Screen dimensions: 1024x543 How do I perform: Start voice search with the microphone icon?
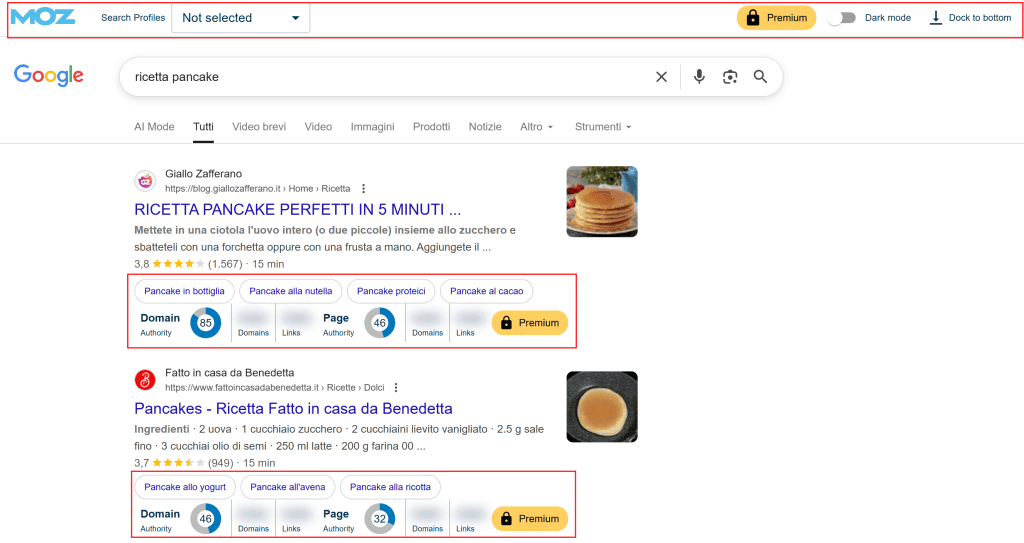(x=699, y=76)
